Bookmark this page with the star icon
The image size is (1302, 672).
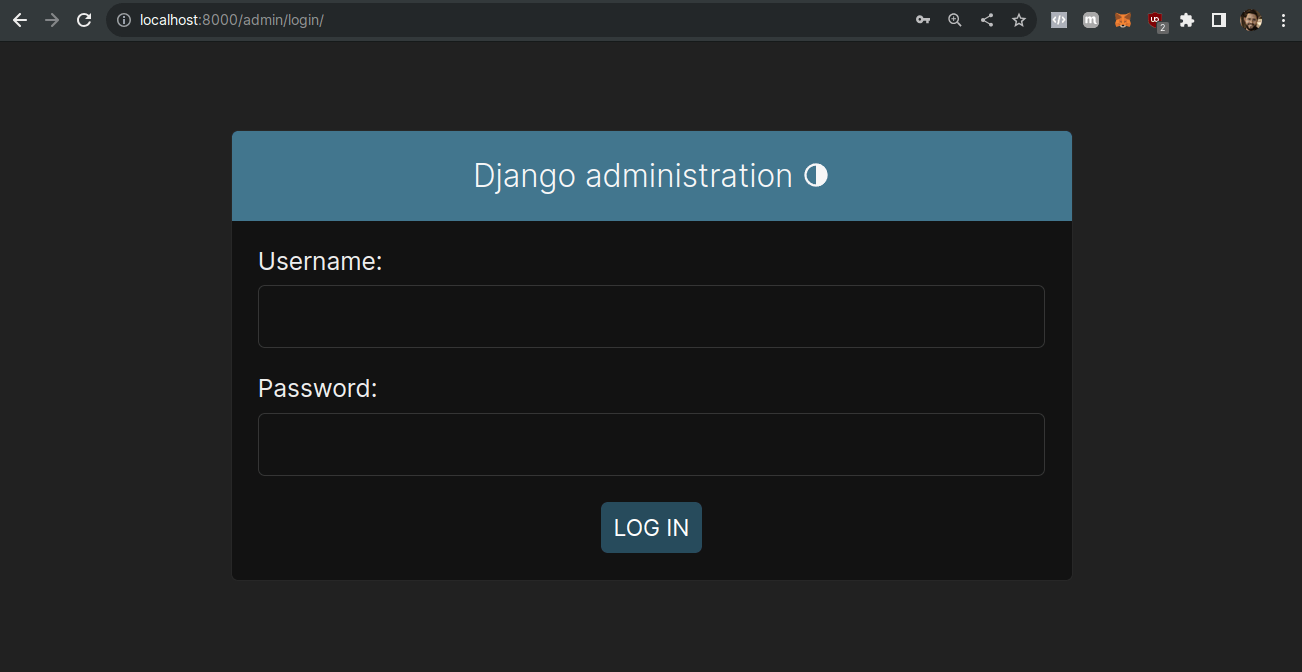1019,19
